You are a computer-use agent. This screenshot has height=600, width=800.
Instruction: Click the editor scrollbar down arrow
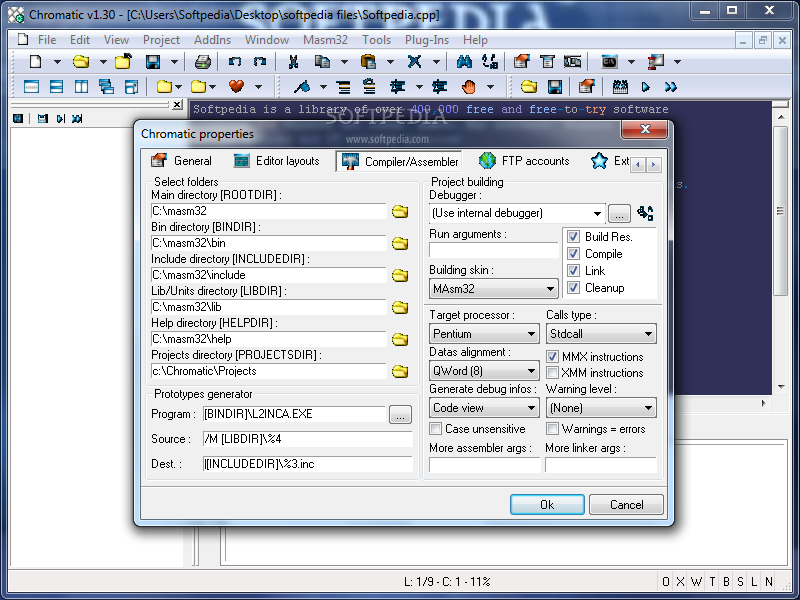(x=781, y=387)
